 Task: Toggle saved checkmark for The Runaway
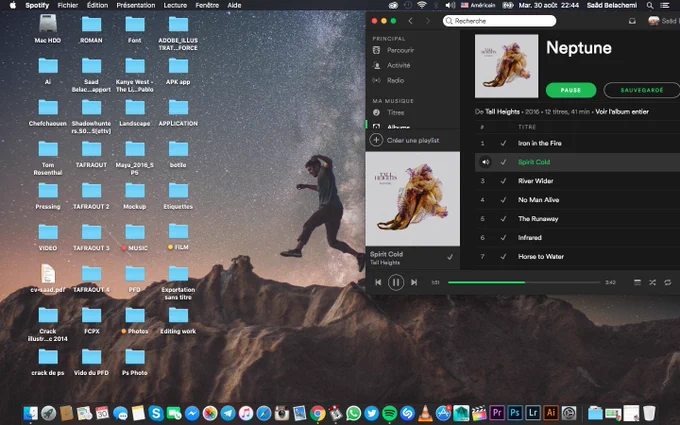503,219
